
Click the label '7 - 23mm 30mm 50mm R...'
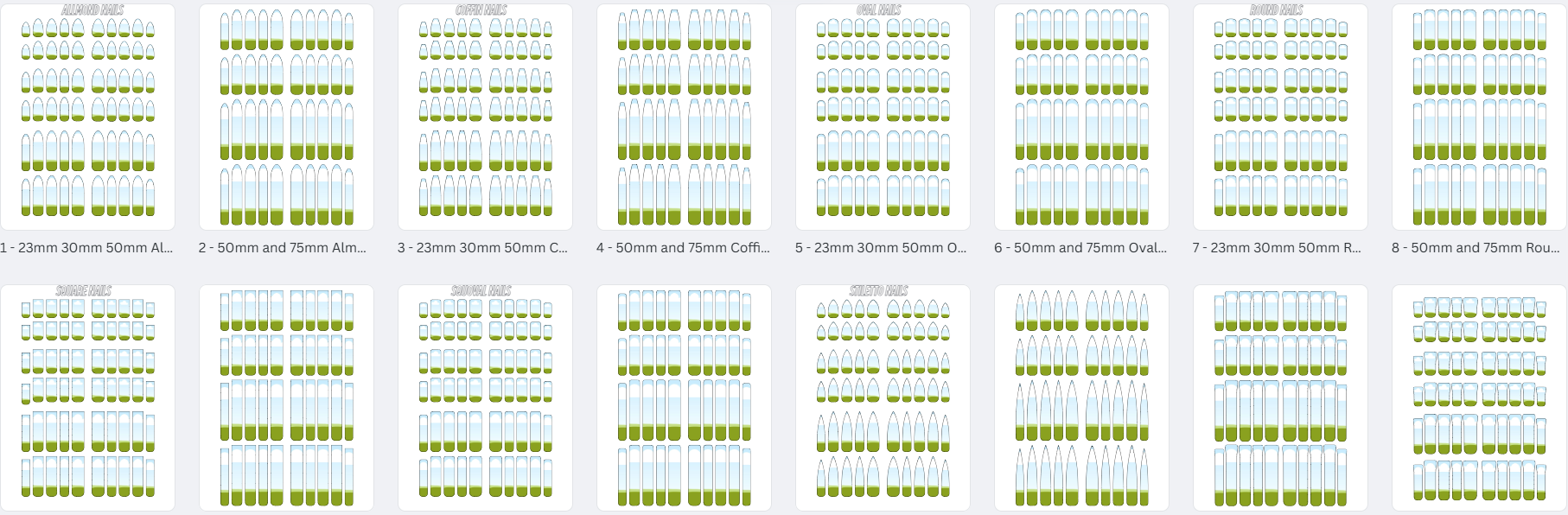(x=1277, y=248)
